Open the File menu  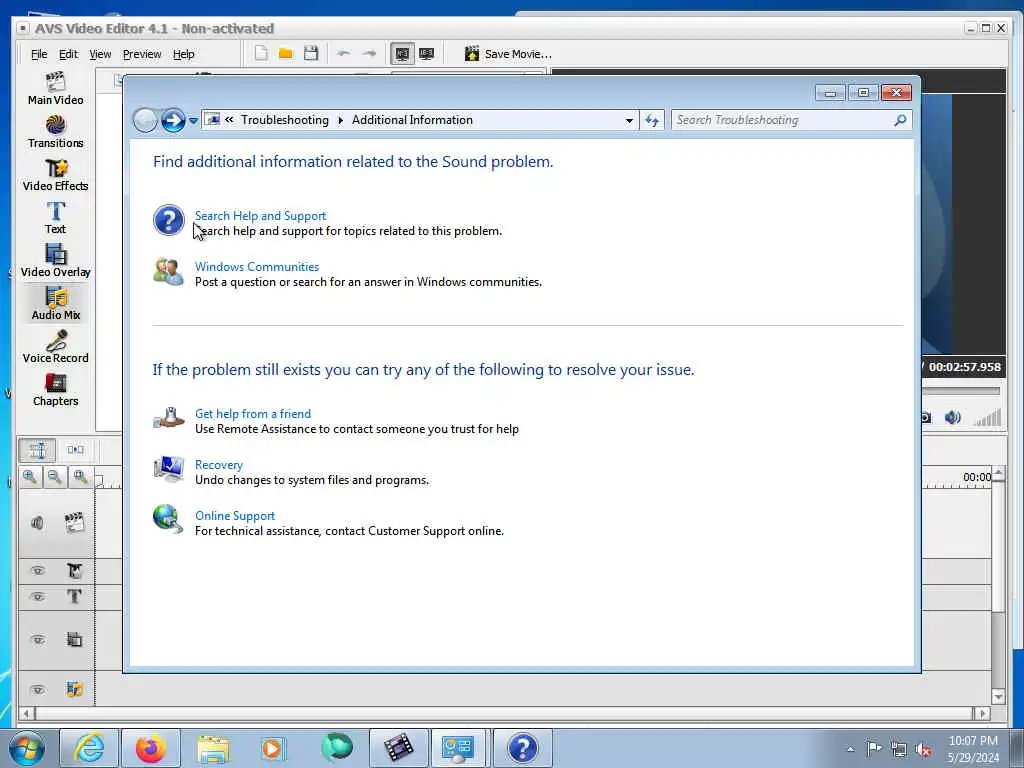click(x=39, y=54)
